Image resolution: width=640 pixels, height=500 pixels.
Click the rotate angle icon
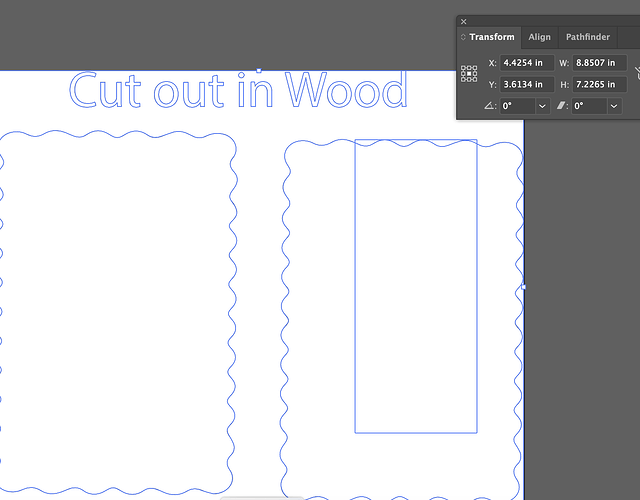click(x=489, y=106)
